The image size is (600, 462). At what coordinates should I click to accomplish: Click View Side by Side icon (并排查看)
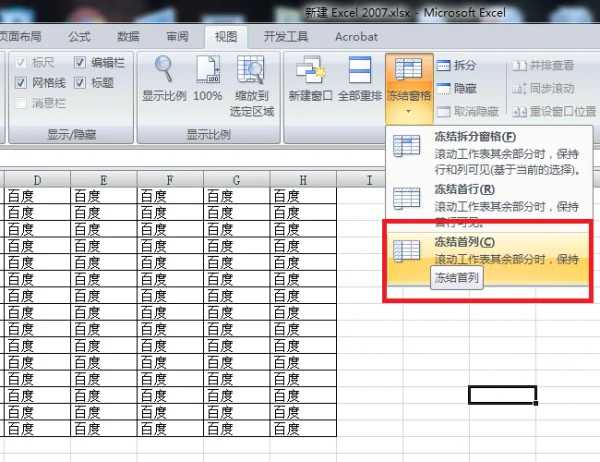pos(519,65)
